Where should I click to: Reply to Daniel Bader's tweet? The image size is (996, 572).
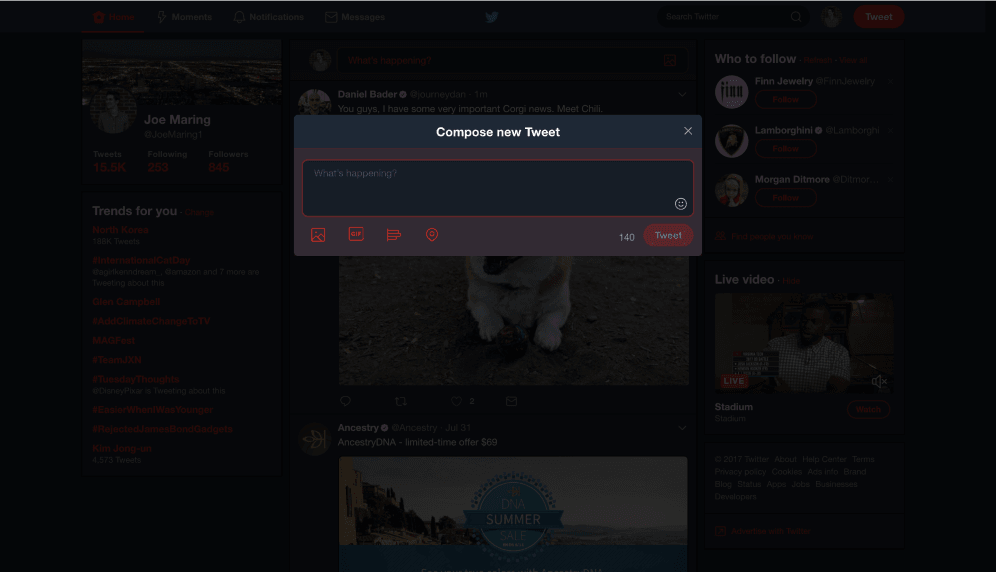coord(346,401)
